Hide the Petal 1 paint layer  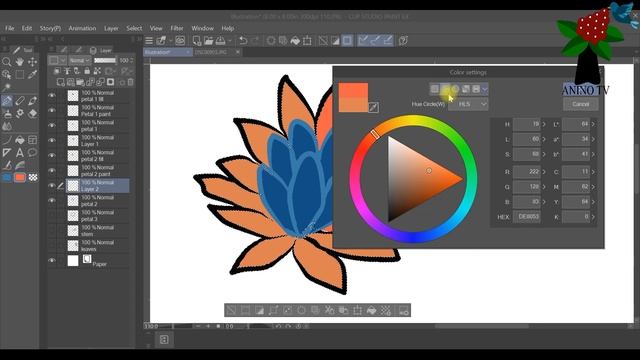(x=51, y=110)
